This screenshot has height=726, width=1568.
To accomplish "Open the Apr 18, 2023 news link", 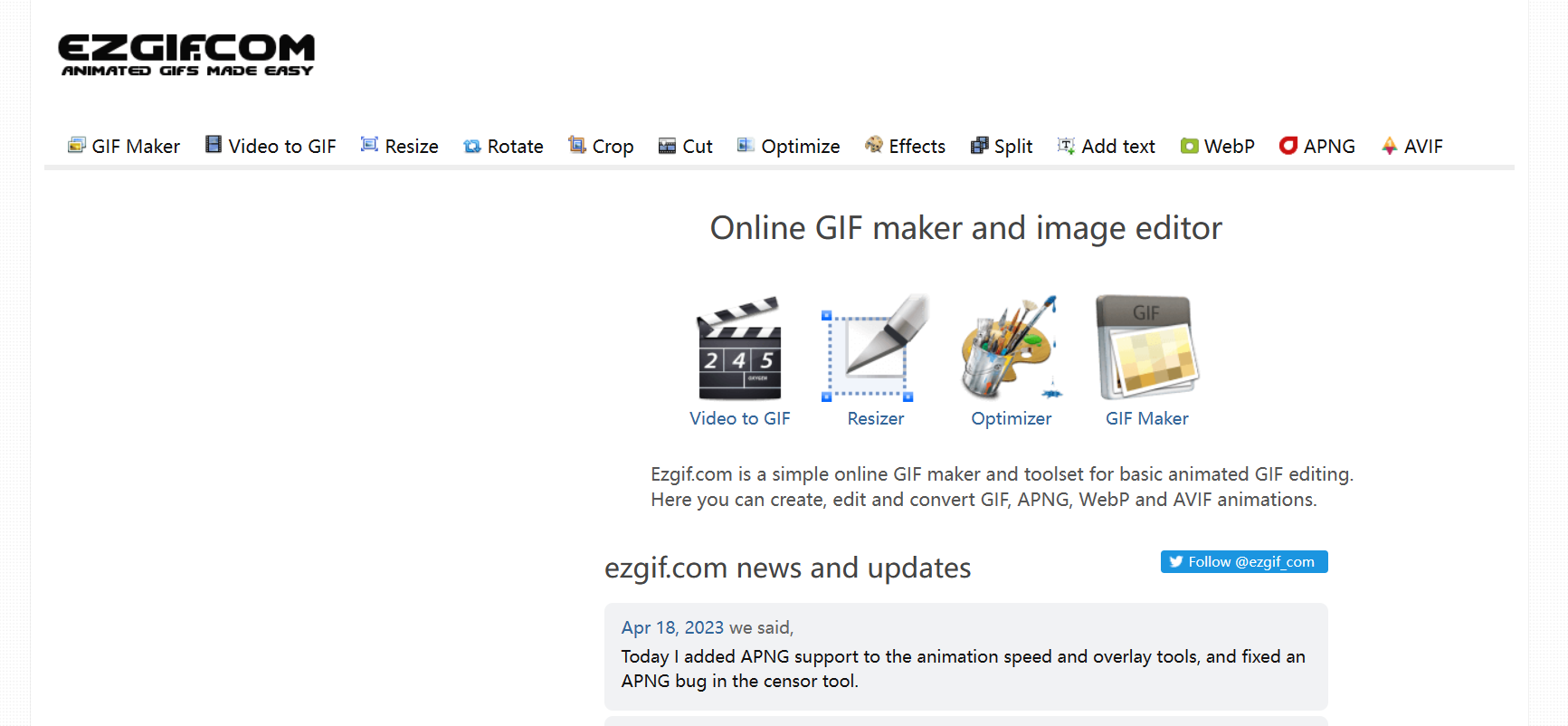I will (672, 627).
